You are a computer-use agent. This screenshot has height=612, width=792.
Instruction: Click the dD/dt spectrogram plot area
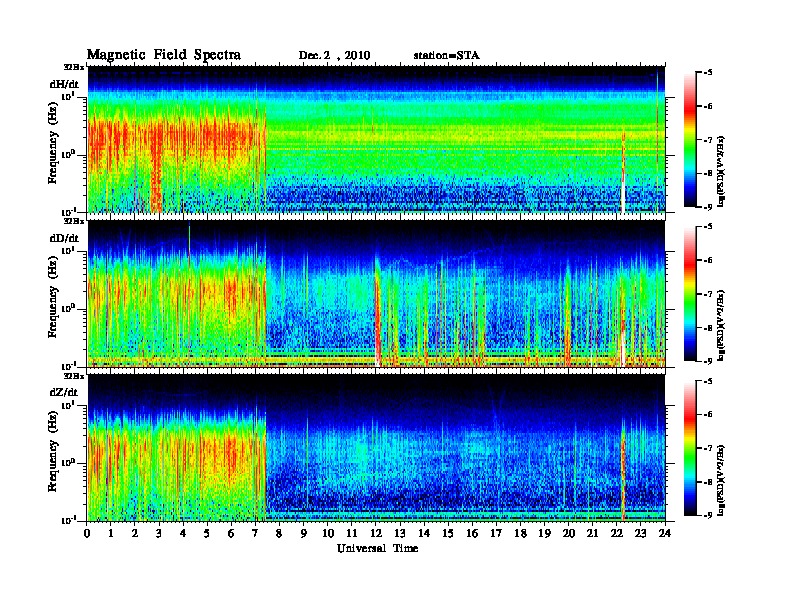coord(376,294)
